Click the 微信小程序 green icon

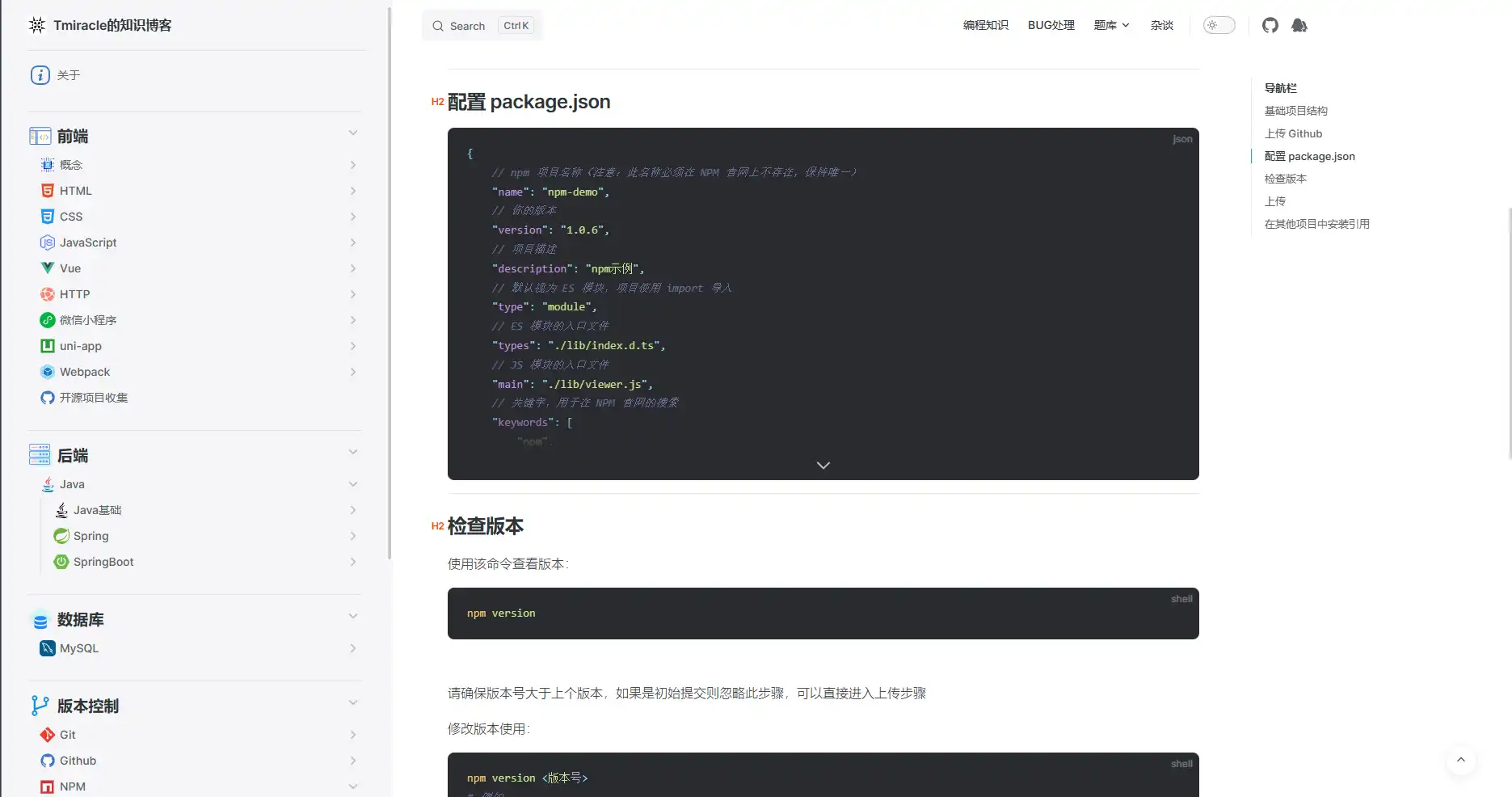48,320
